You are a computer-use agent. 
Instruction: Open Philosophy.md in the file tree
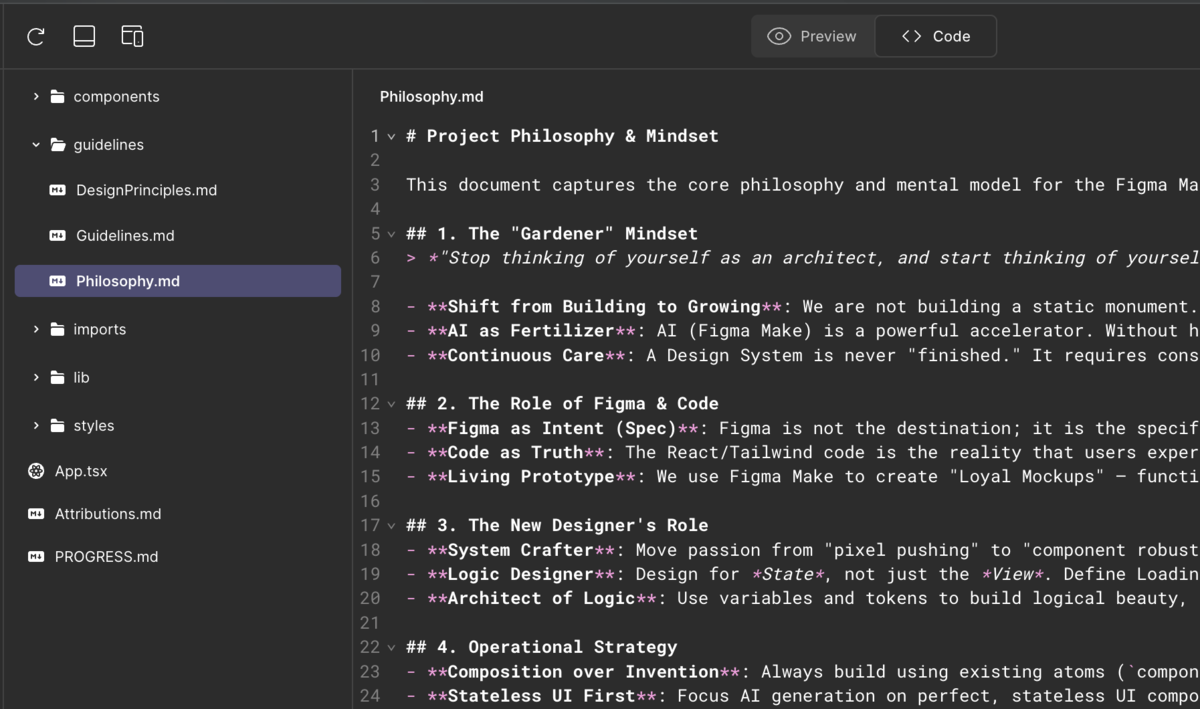point(128,281)
